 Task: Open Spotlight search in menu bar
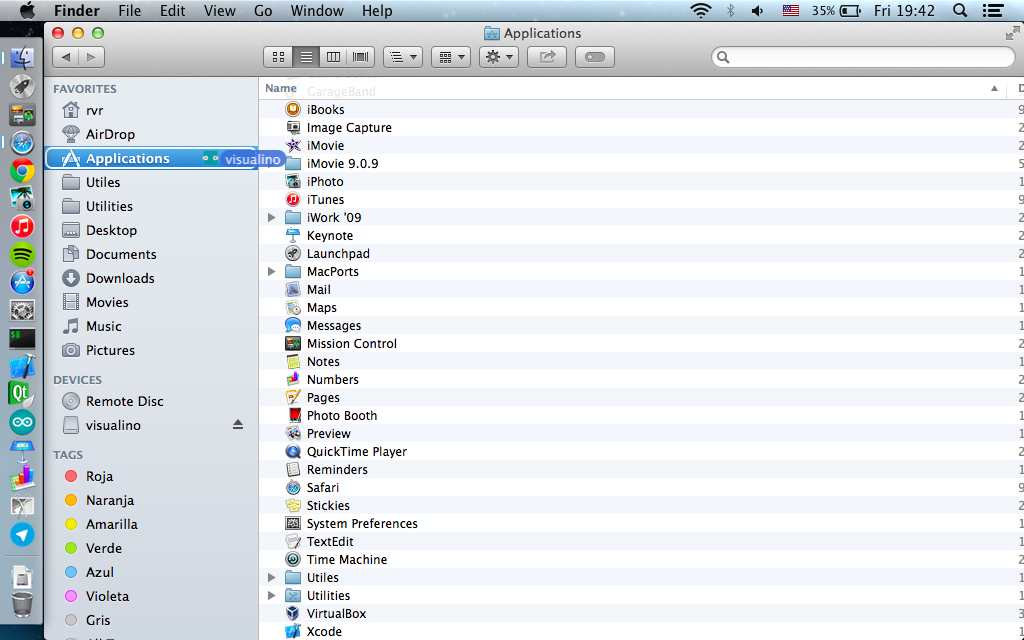[x=959, y=10]
